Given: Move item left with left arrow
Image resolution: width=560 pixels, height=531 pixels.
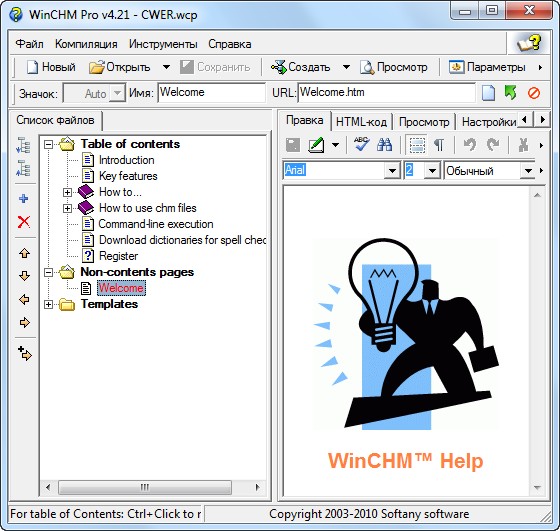Looking at the screenshot, I should coord(24,299).
